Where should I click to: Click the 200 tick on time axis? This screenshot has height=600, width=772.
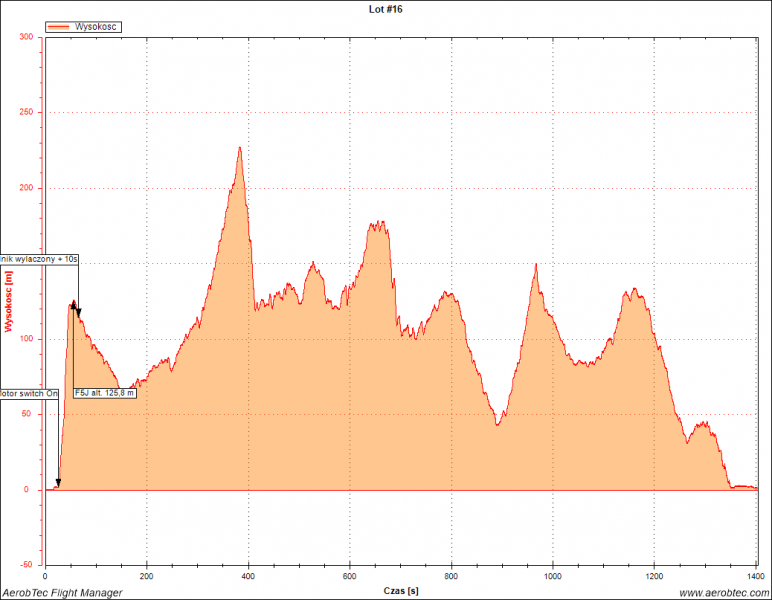coord(147,577)
